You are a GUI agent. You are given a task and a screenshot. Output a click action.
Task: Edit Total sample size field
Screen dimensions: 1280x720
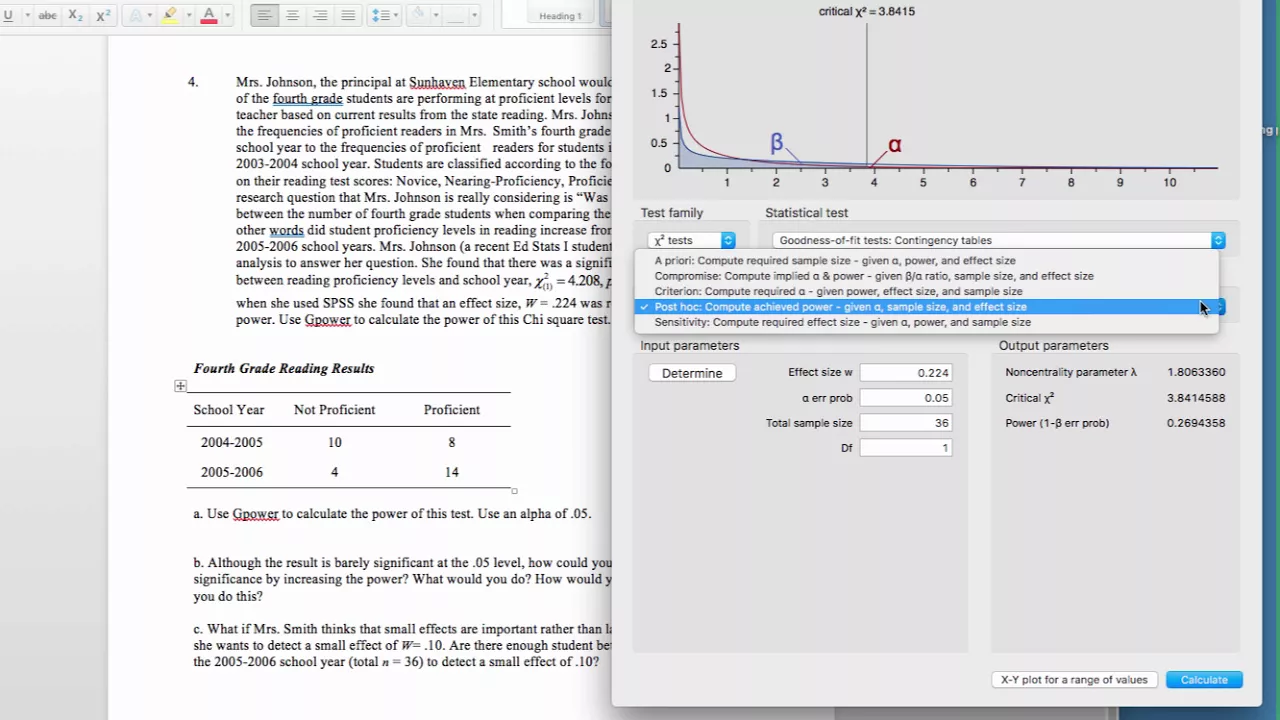tap(906, 423)
